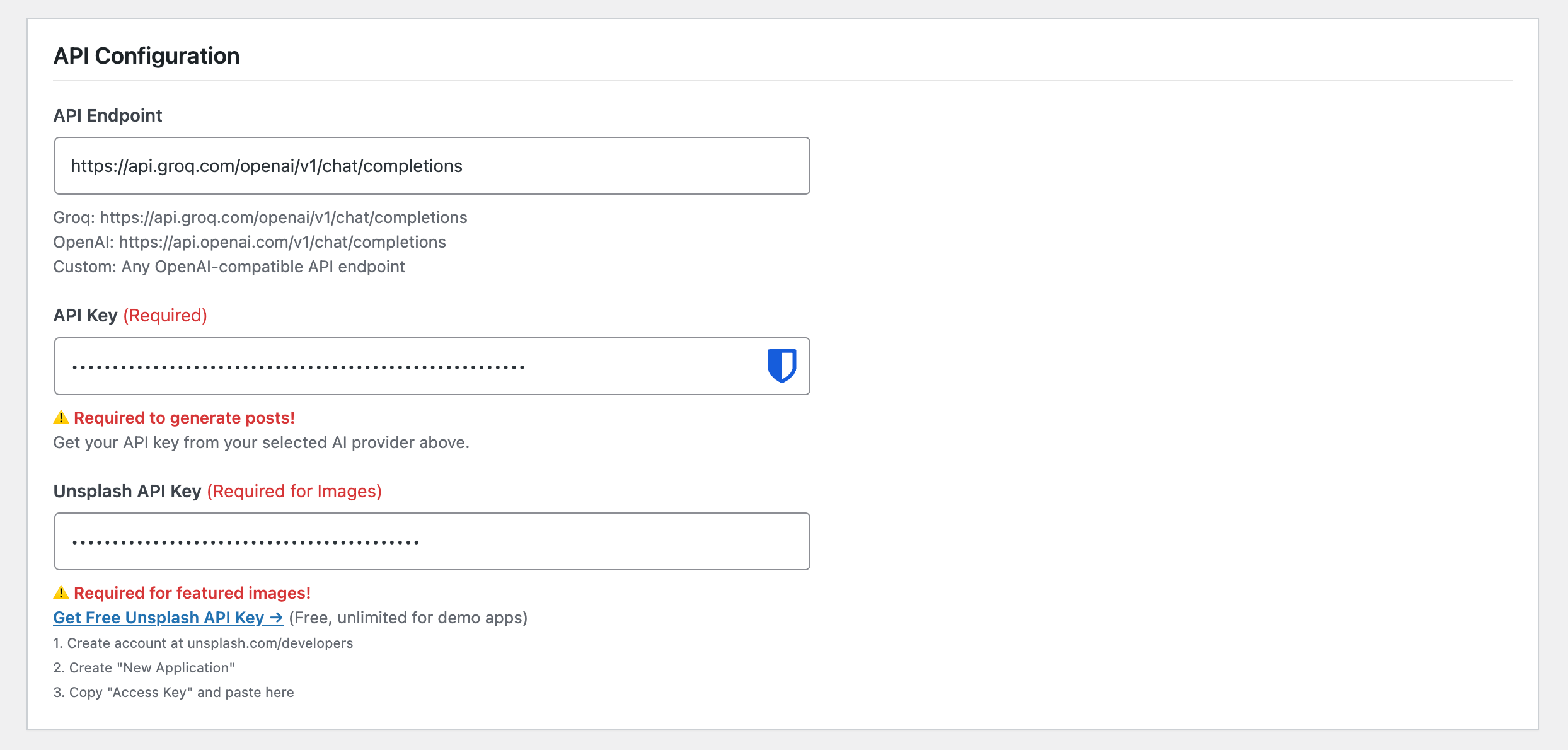The width and height of the screenshot is (1568, 750).
Task: Click the "API Configuration" section heading
Action: coord(146,56)
